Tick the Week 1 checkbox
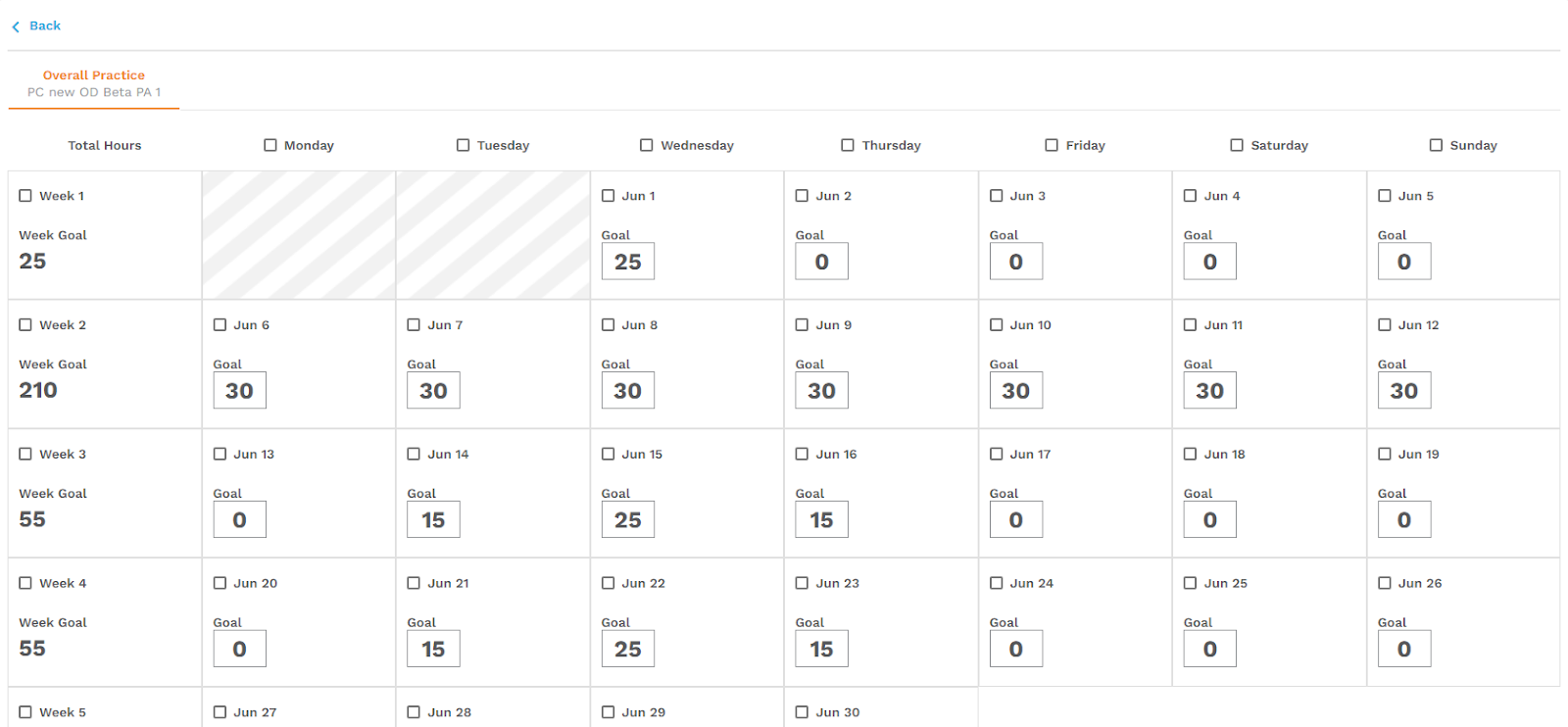This screenshot has height=727, width=1568. coord(25,196)
